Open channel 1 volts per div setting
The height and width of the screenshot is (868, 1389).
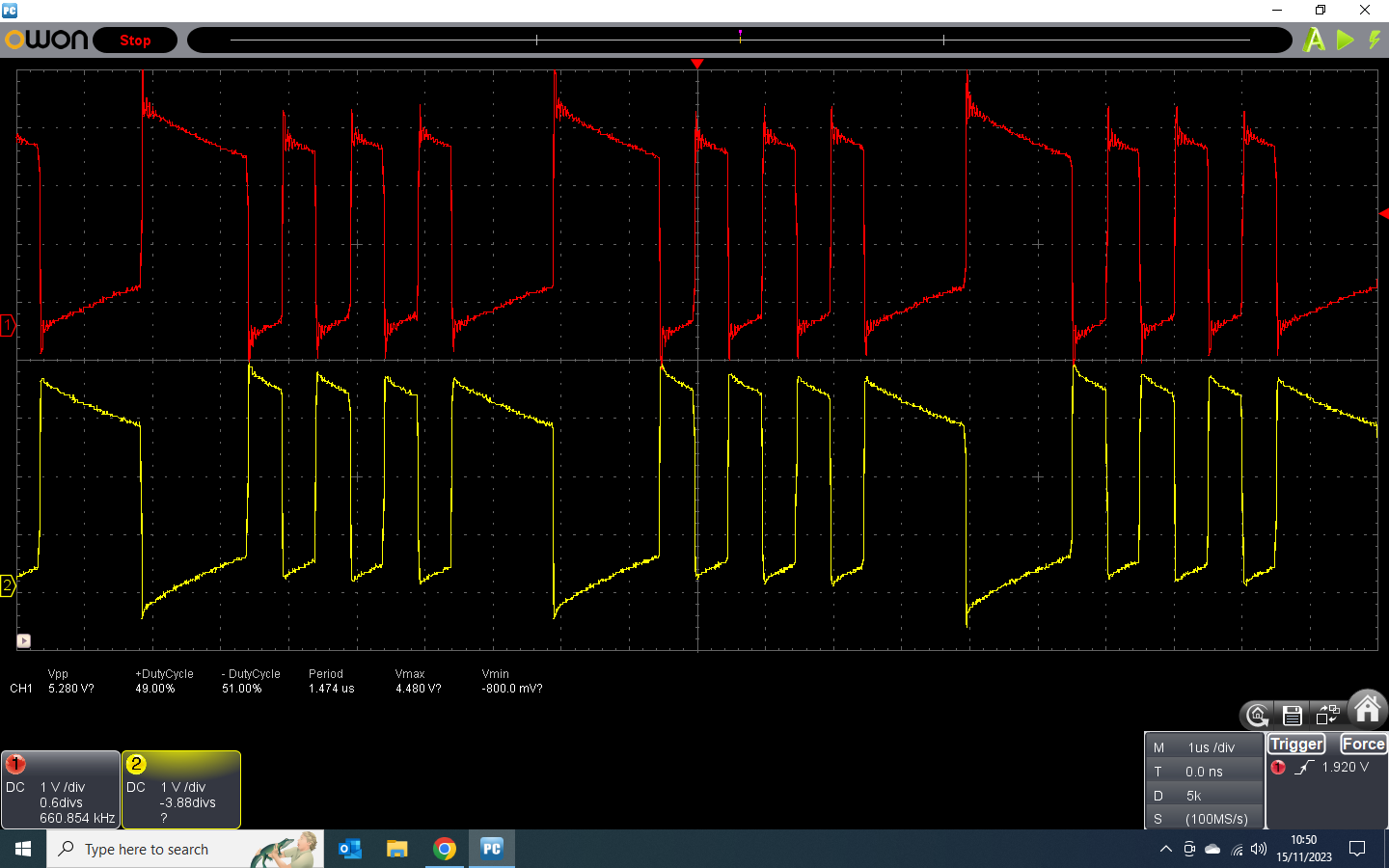click(x=63, y=787)
